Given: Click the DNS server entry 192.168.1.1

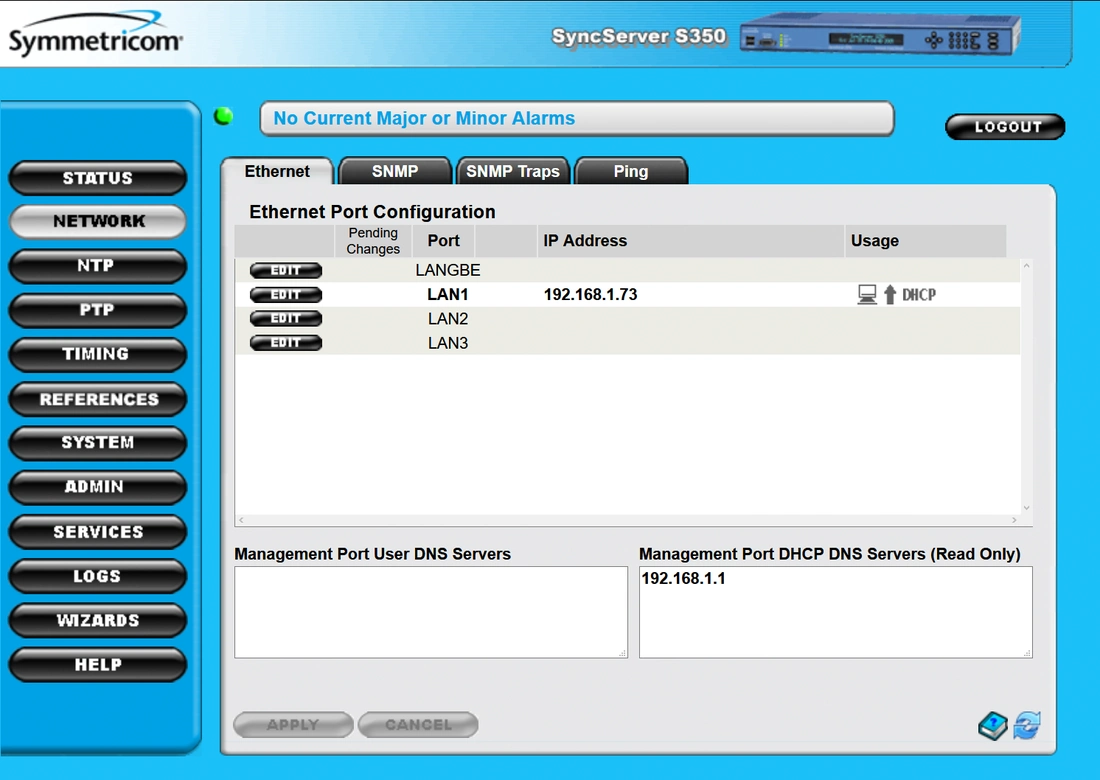Looking at the screenshot, I should (683, 579).
